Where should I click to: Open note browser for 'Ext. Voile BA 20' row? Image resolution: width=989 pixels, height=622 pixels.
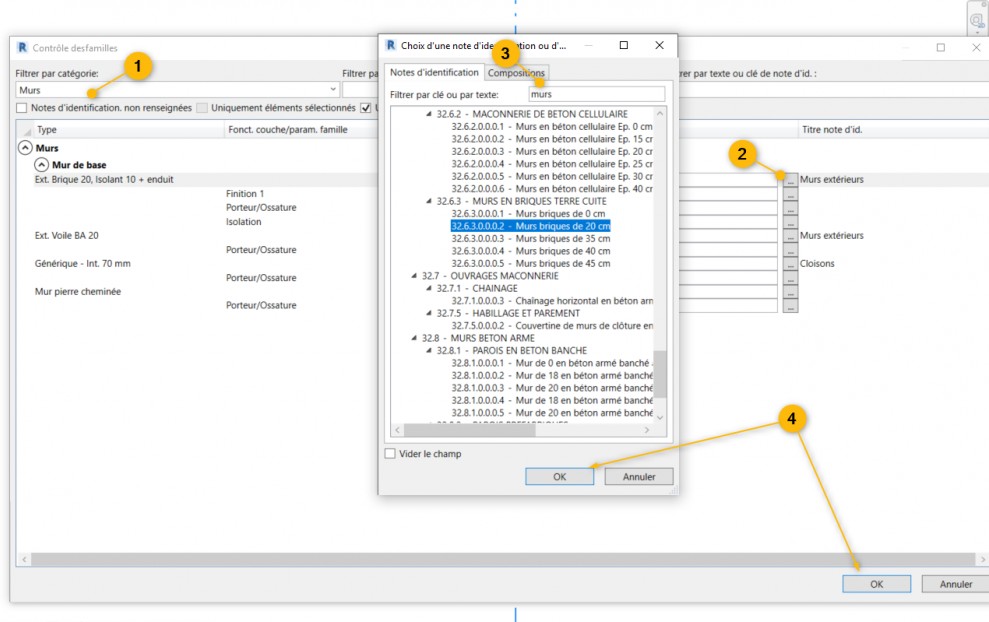tap(790, 235)
